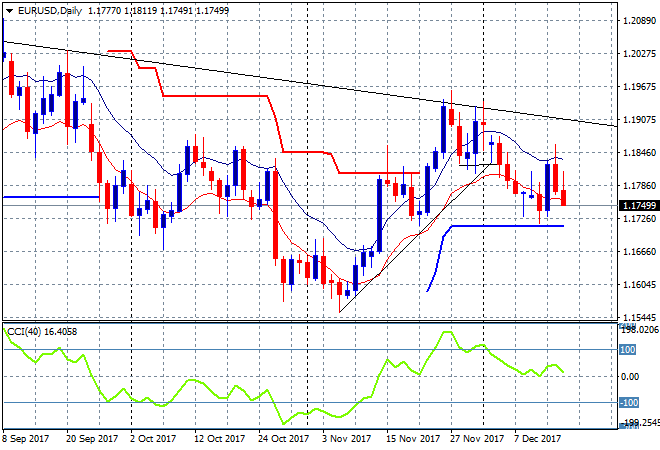Click CCI level label 100
660x450 pixels.
pyautogui.click(x=628, y=349)
